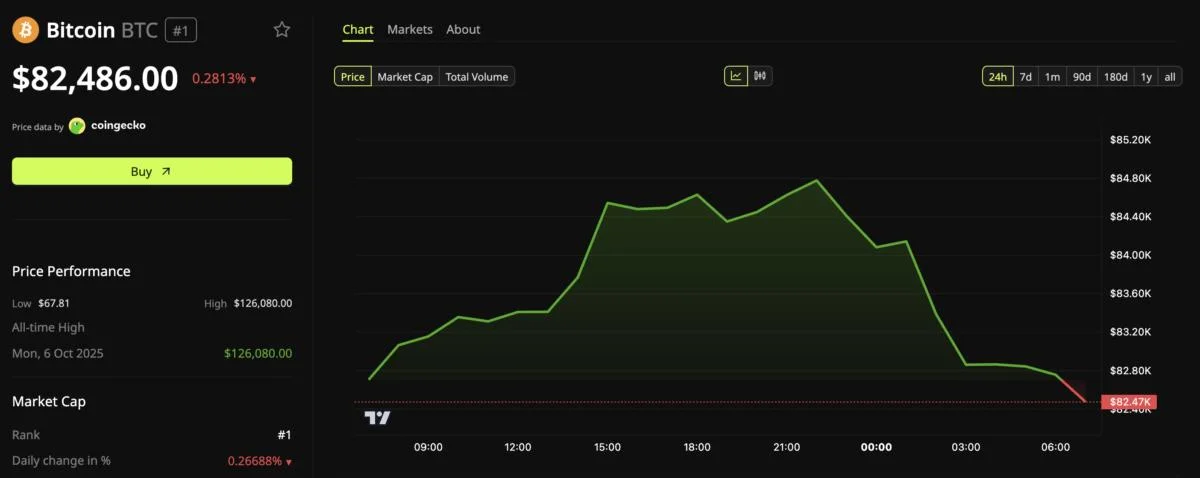Click the TradingView logo on chart
This screenshot has width=1200, height=478.
pyautogui.click(x=377, y=417)
